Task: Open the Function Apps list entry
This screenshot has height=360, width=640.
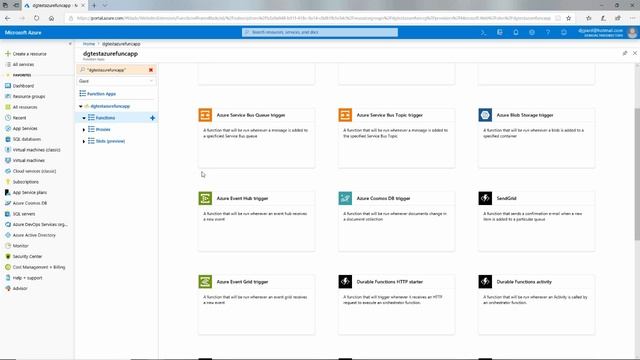Action: pos(101,94)
